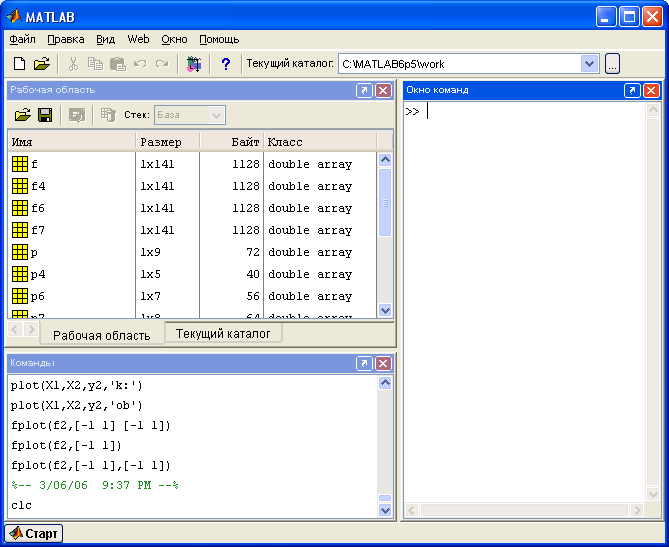This screenshot has width=669, height=547.
Task: Click the Paste clipboard icon
Action: click(118, 64)
